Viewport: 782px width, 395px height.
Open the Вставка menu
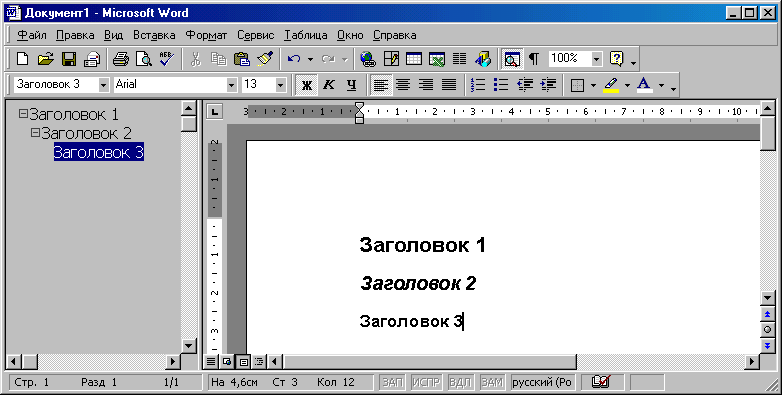[x=154, y=35]
